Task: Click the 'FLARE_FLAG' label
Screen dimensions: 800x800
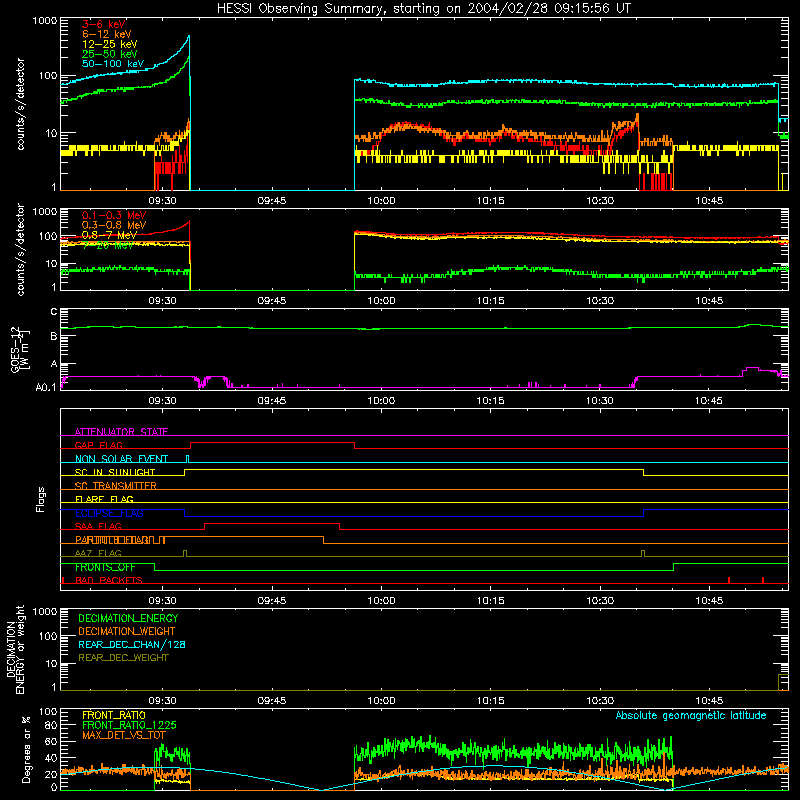Action: pyautogui.click(x=104, y=499)
